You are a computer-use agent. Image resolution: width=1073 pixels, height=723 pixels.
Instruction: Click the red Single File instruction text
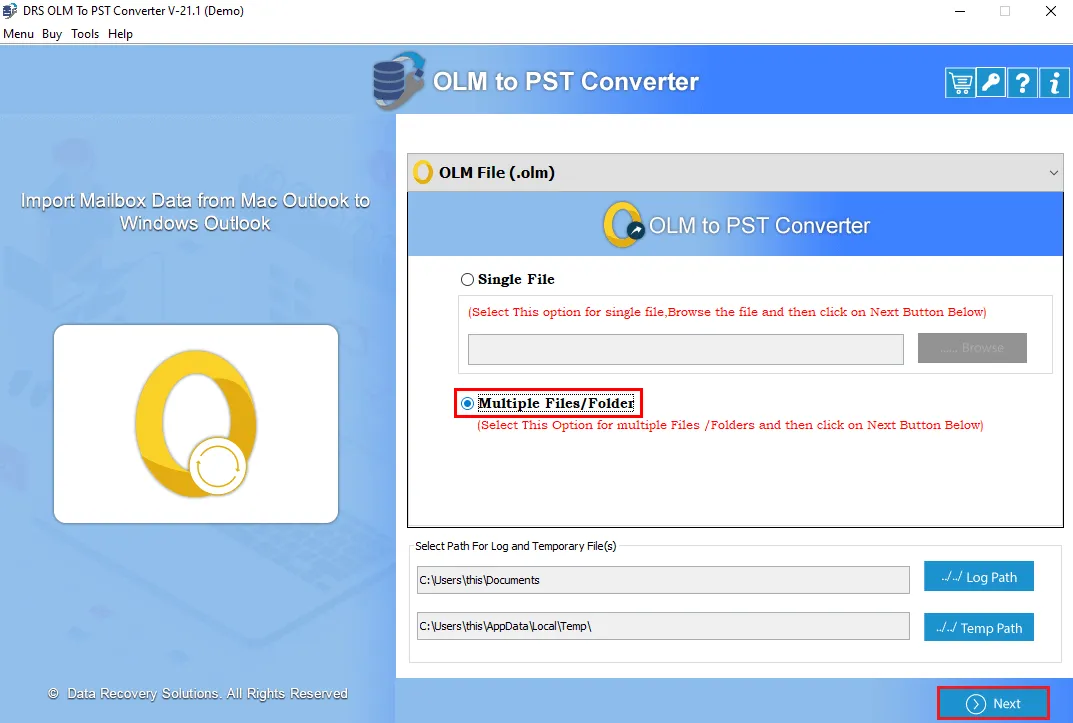(x=727, y=312)
